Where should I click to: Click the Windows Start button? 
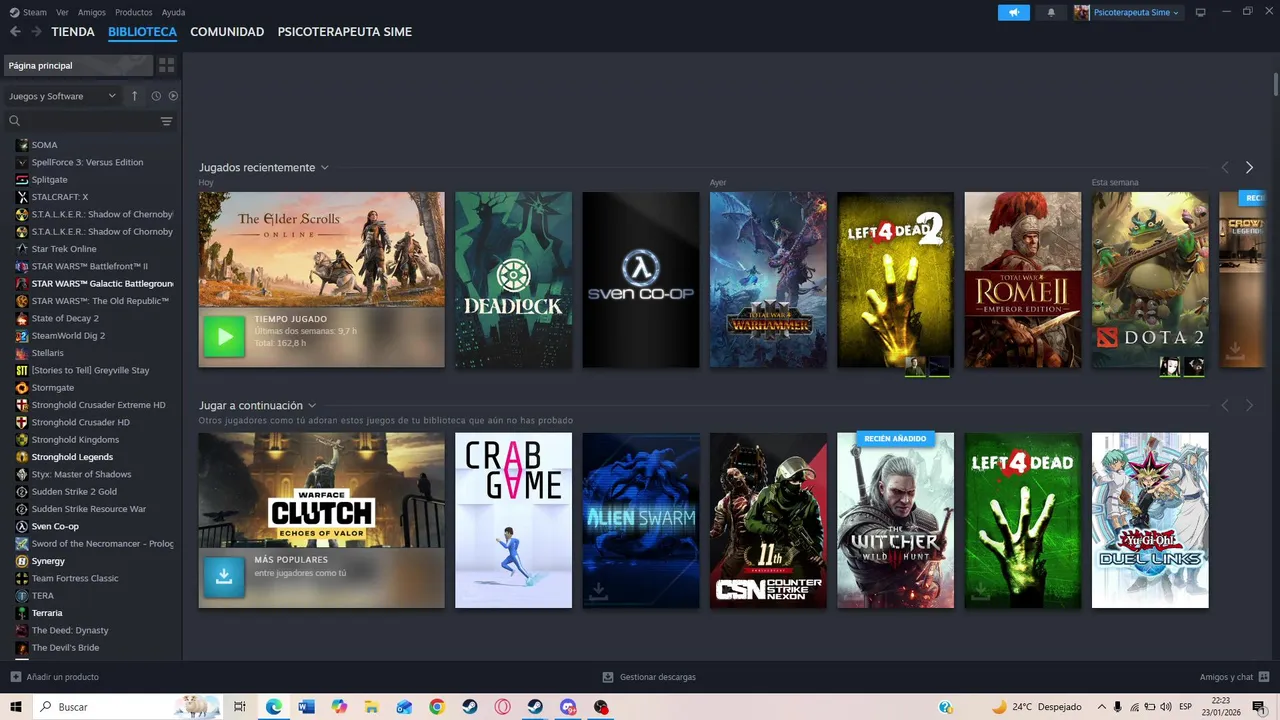(16, 707)
